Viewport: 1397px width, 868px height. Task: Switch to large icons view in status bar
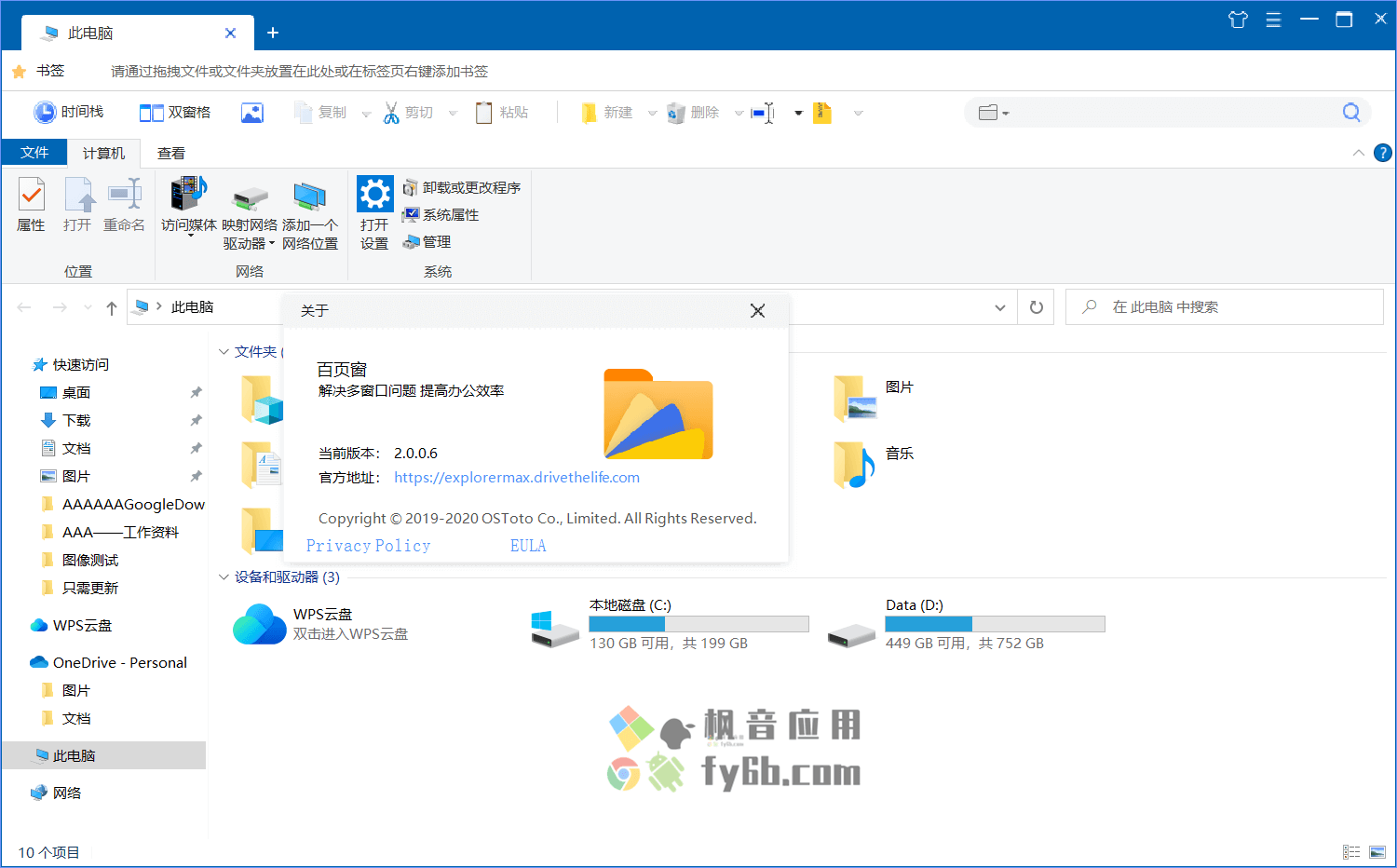pyautogui.click(x=1377, y=852)
